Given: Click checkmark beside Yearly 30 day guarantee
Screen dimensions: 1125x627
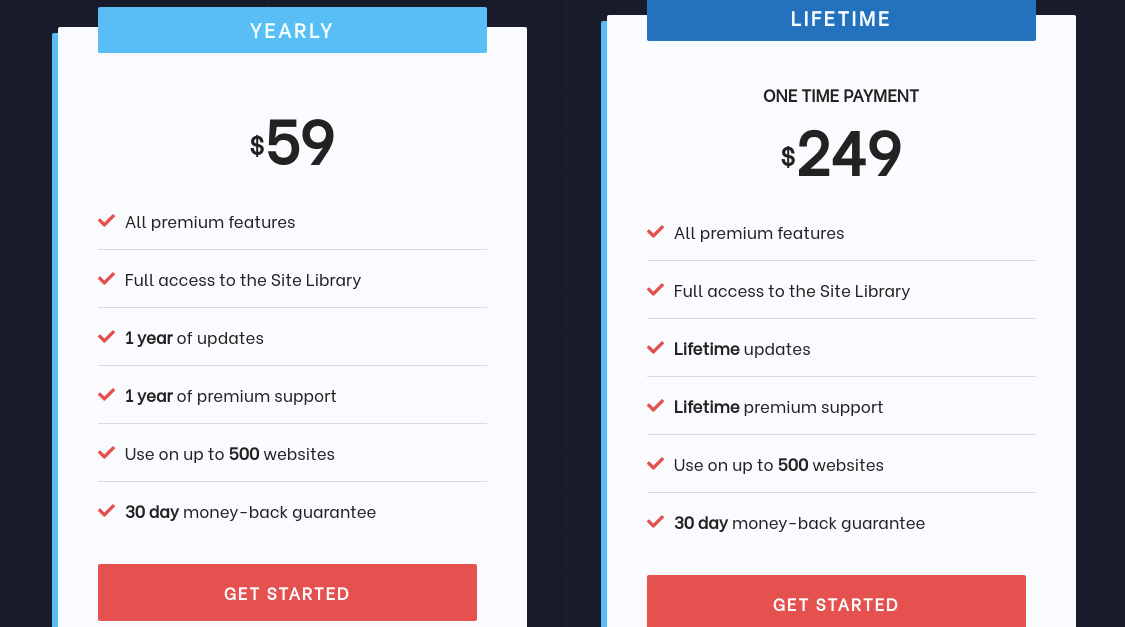Looking at the screenshot, I should [107, 512].
